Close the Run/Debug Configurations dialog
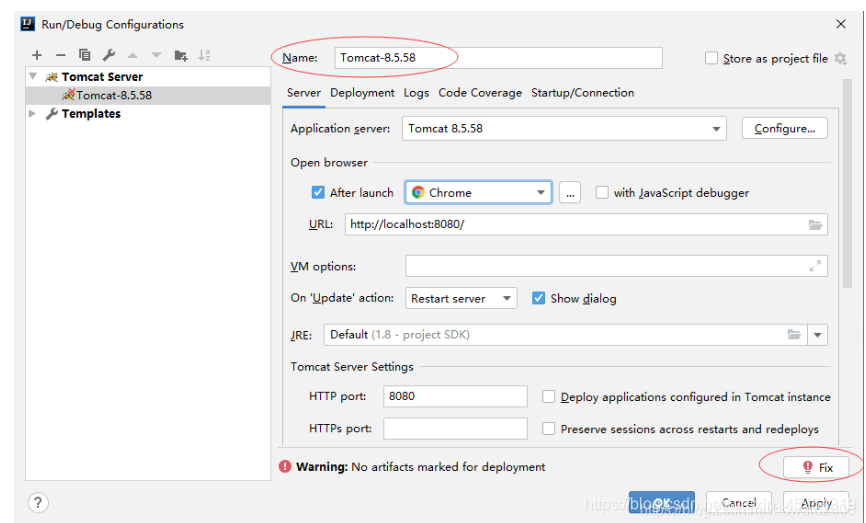Screen dimensions: 866x523 point(841,24)
